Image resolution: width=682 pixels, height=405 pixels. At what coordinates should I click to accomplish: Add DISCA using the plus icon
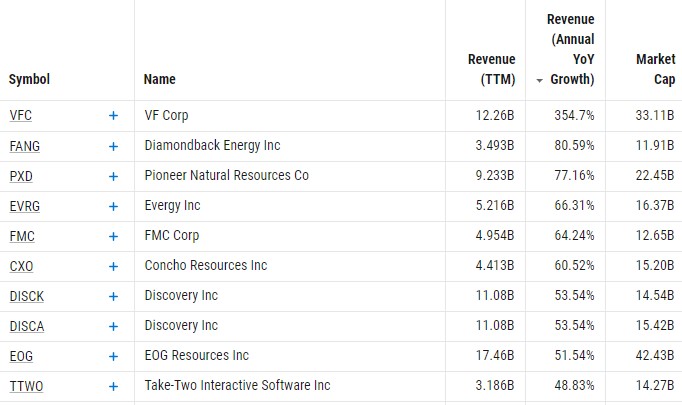click(x=113, y=327)
